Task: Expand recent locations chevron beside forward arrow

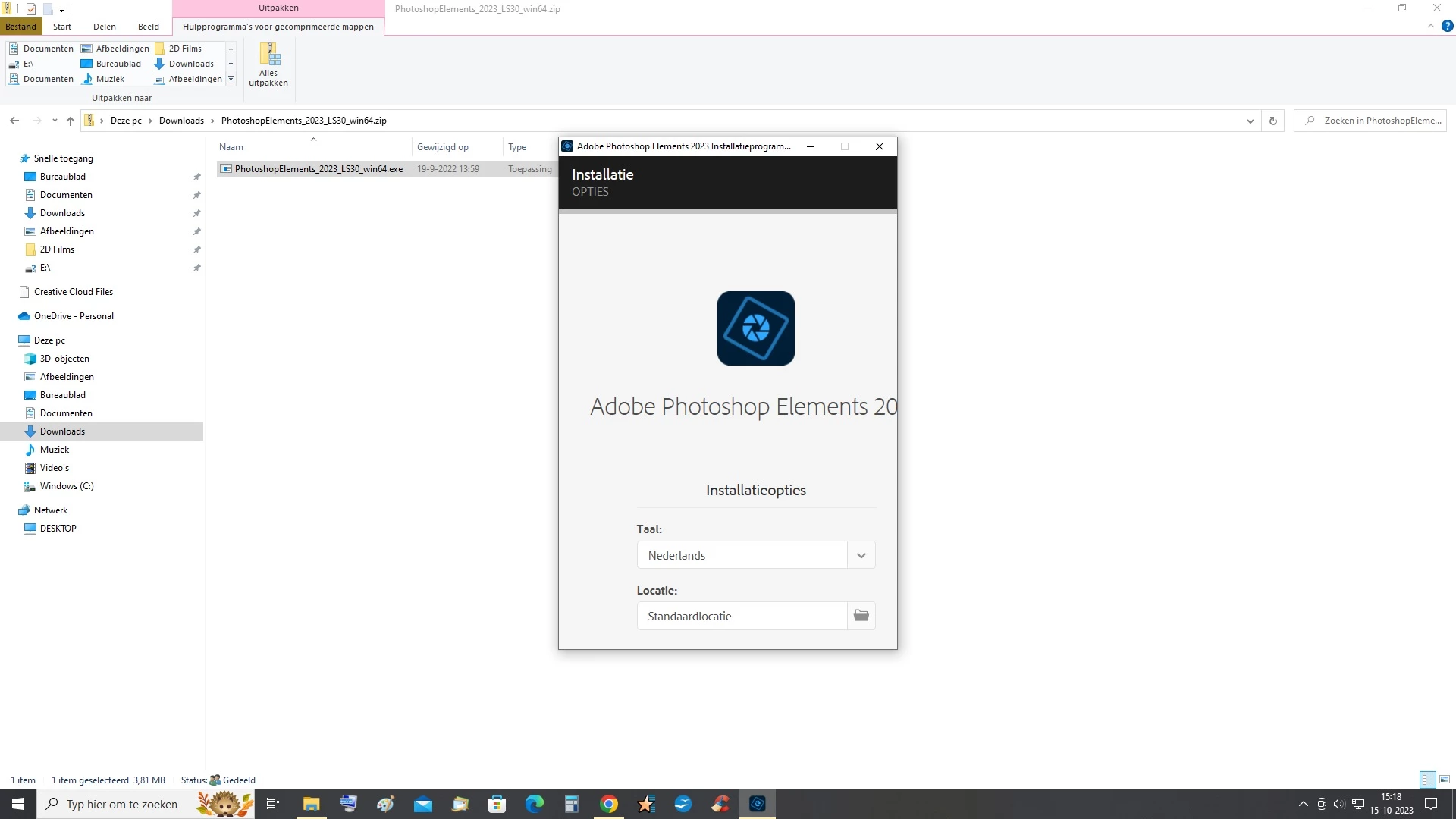Action: pos(55,121)
